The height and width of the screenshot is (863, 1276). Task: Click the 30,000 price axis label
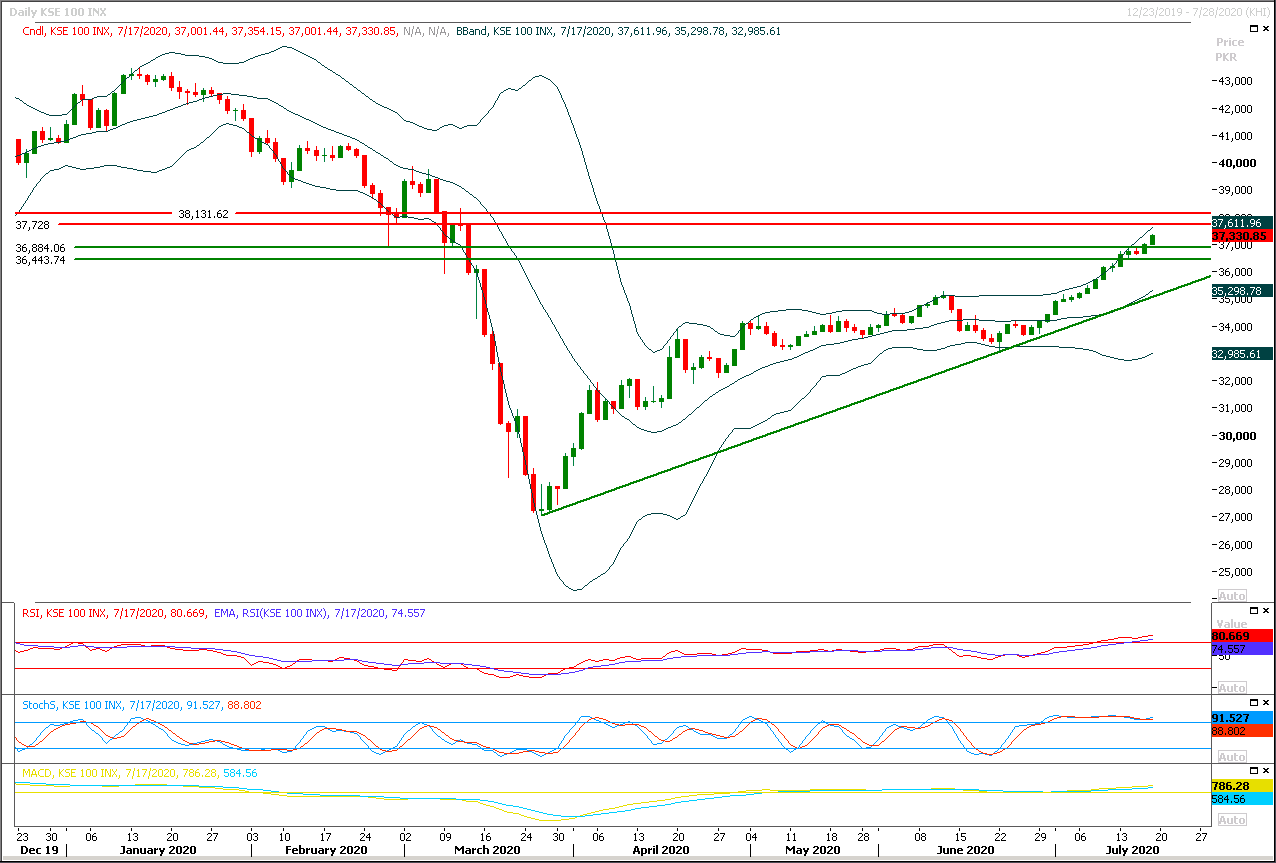coord(1236,436)
